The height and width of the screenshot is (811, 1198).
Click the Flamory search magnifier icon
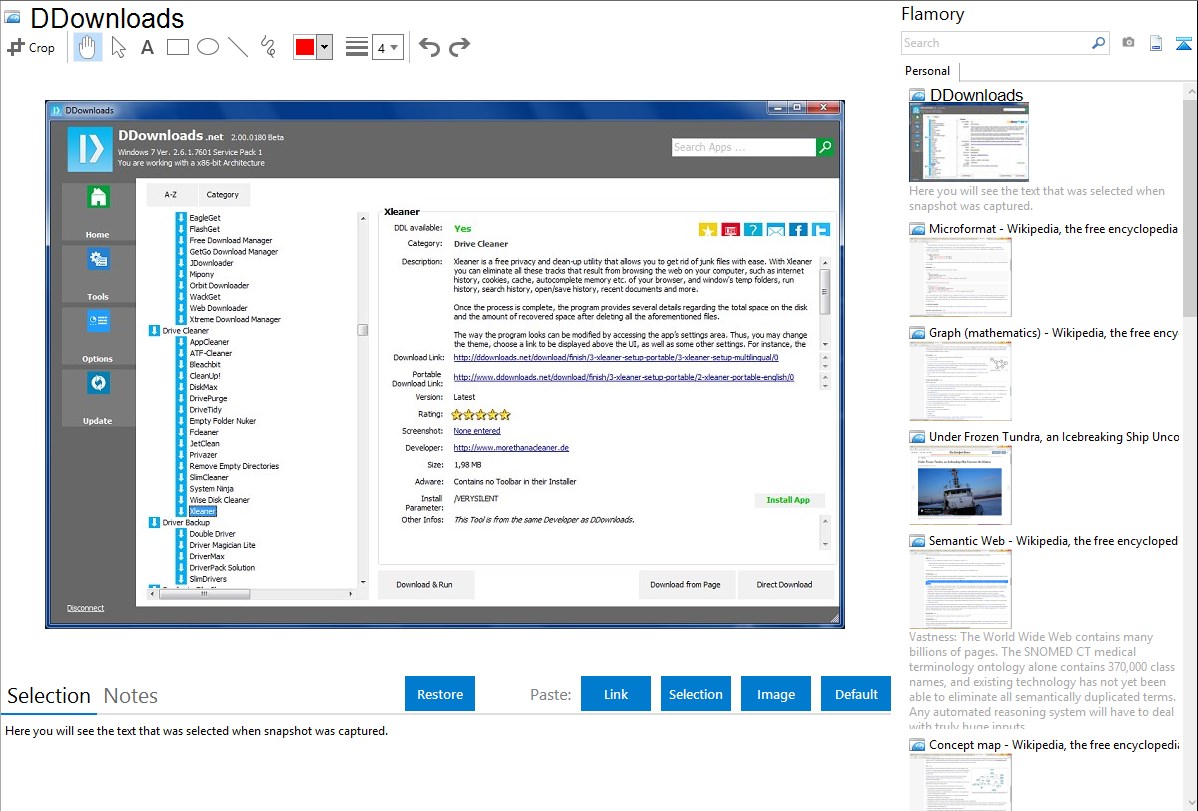[x=1099, y=43]
